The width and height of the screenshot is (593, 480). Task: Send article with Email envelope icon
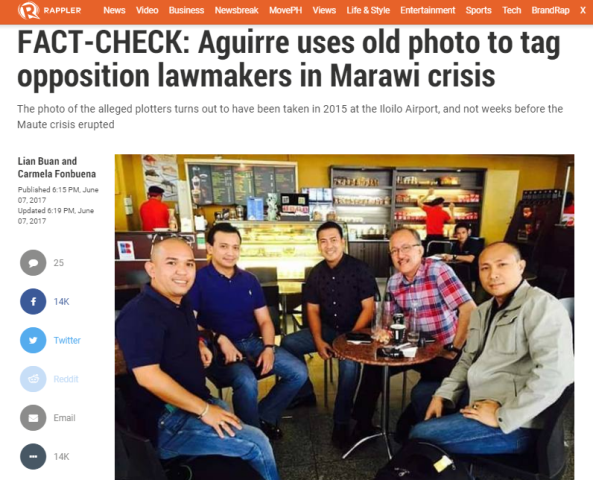(x=33, y=418)
